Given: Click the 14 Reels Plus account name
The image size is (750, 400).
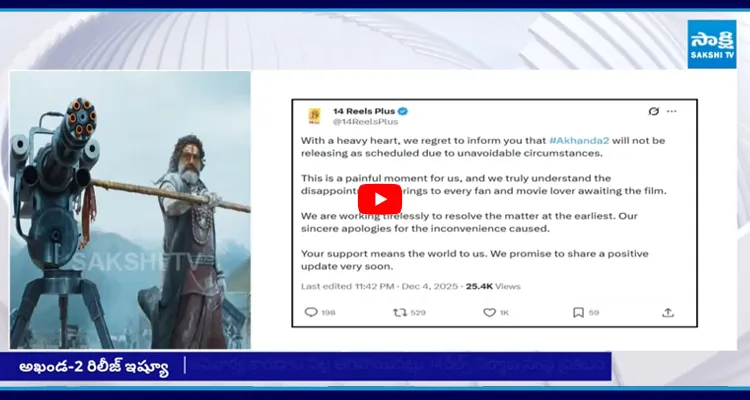Looking at the screenshot, I should point(361,111).
